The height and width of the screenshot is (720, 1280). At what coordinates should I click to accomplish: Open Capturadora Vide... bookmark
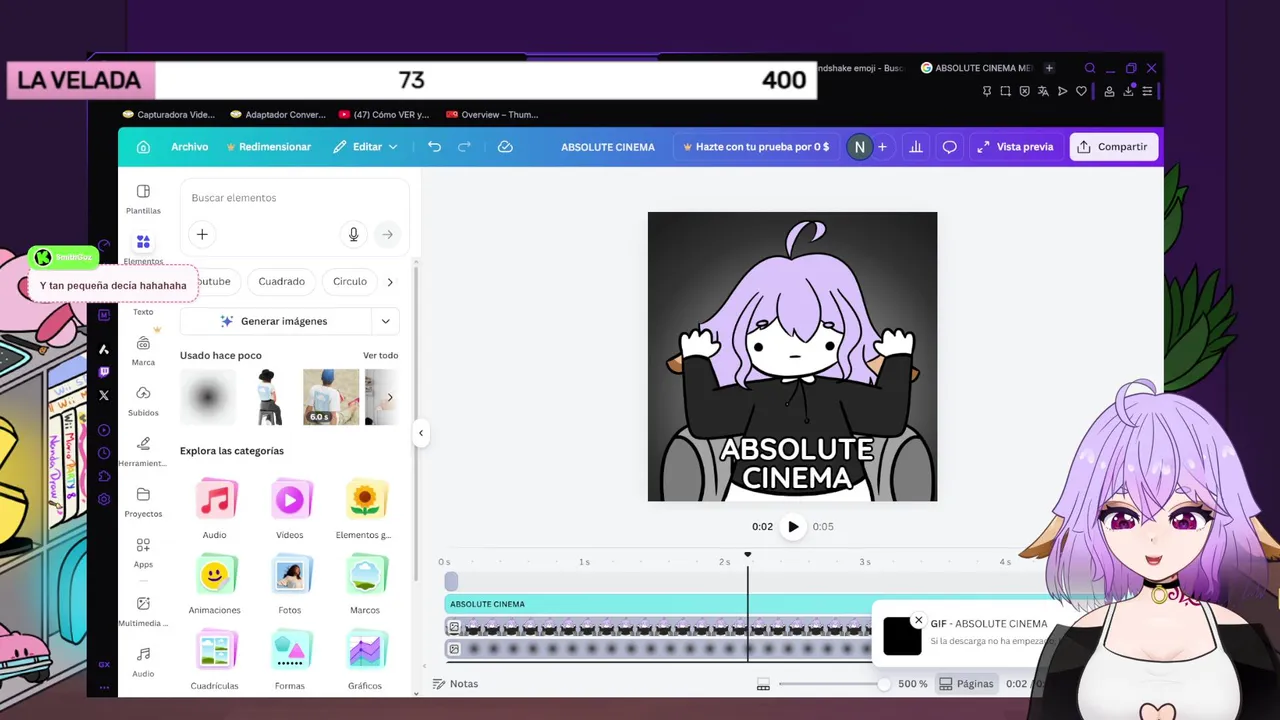point(167,115)
